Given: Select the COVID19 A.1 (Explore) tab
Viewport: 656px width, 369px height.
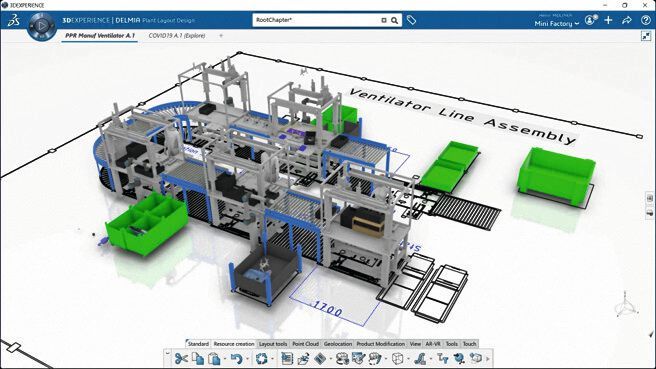Looking at the screenshot, I should tap(177, 36).
